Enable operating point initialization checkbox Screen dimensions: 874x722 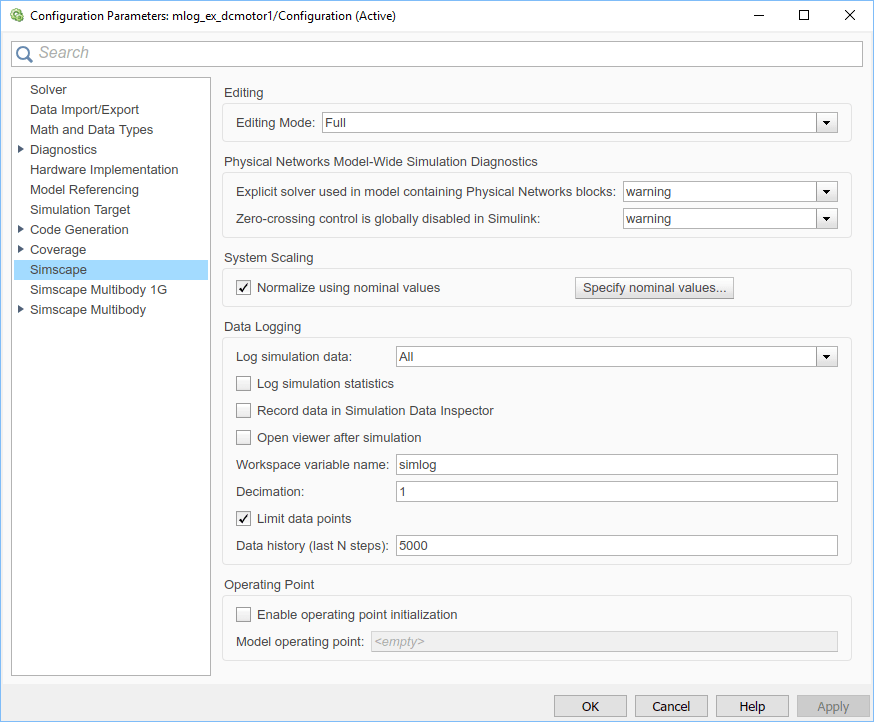click(x=243, y=615)
